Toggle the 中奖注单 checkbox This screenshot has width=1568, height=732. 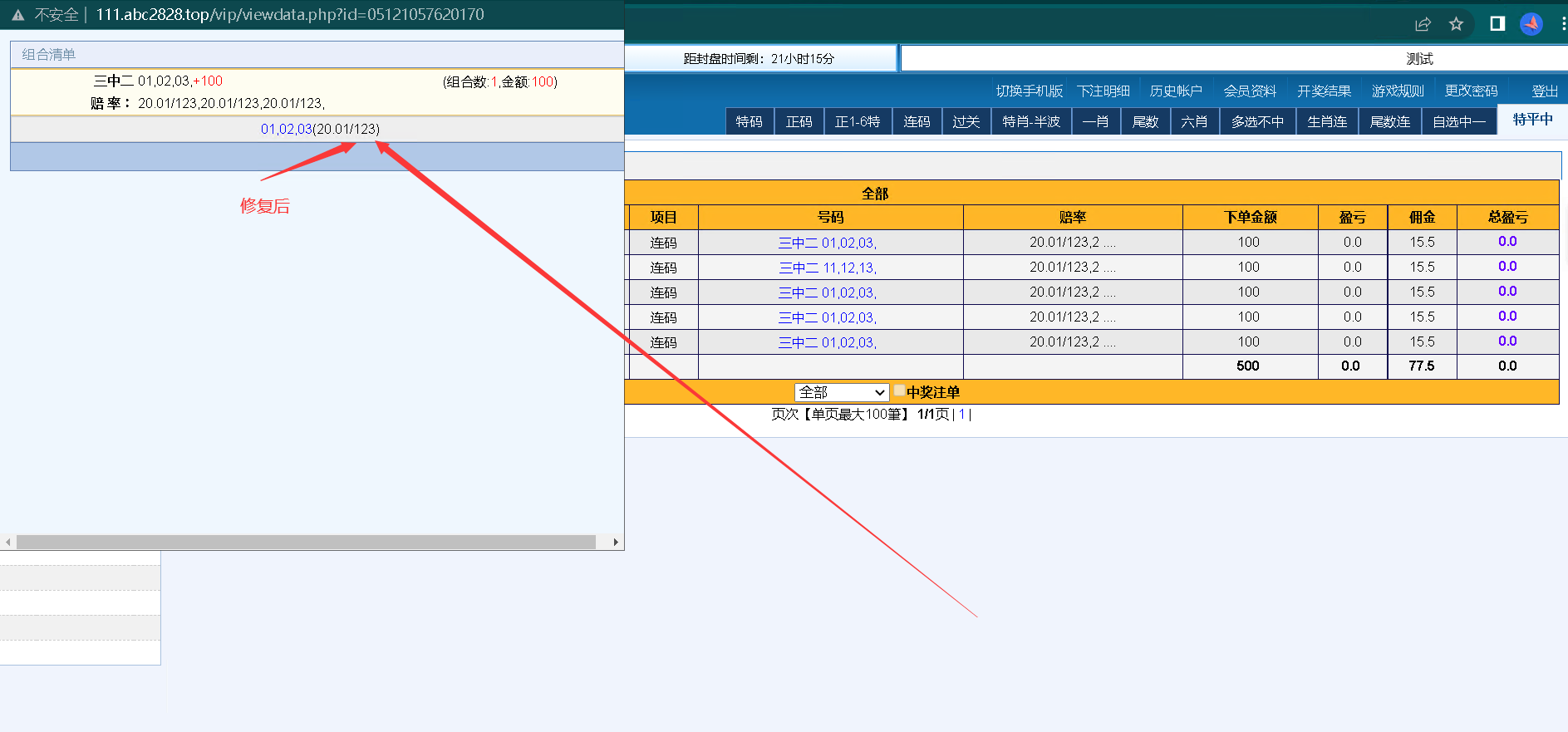(x=899, y=391)
